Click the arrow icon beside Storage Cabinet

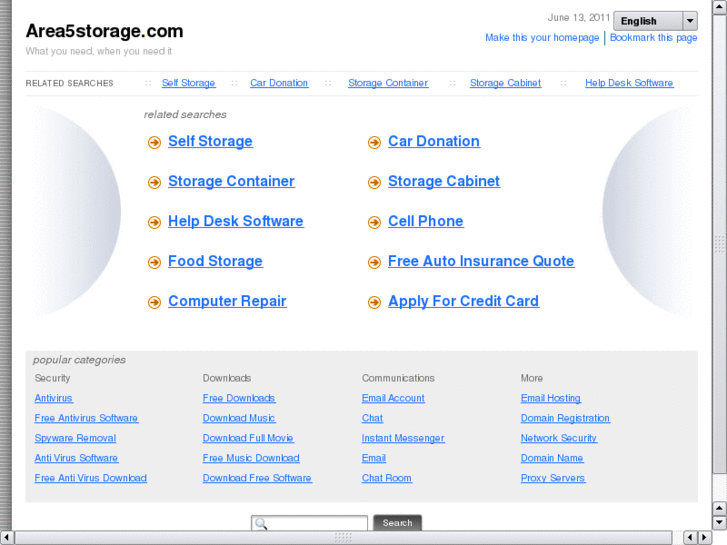[x=374, y=182]
